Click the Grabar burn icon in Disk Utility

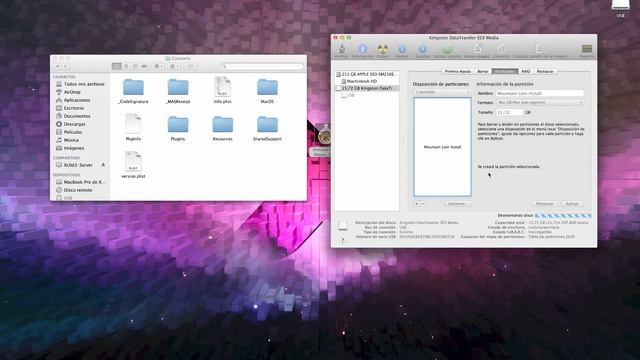click(x=382, y=49)
